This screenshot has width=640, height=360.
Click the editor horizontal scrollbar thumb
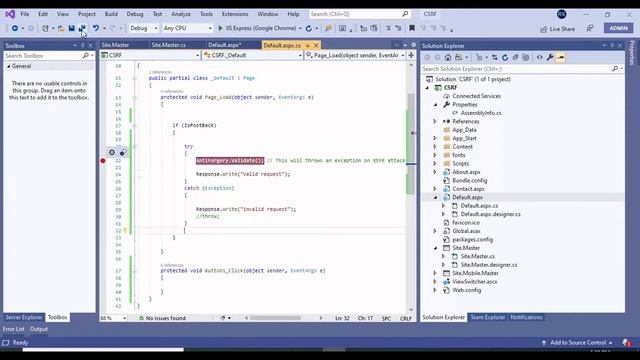(x=276, y=318)
